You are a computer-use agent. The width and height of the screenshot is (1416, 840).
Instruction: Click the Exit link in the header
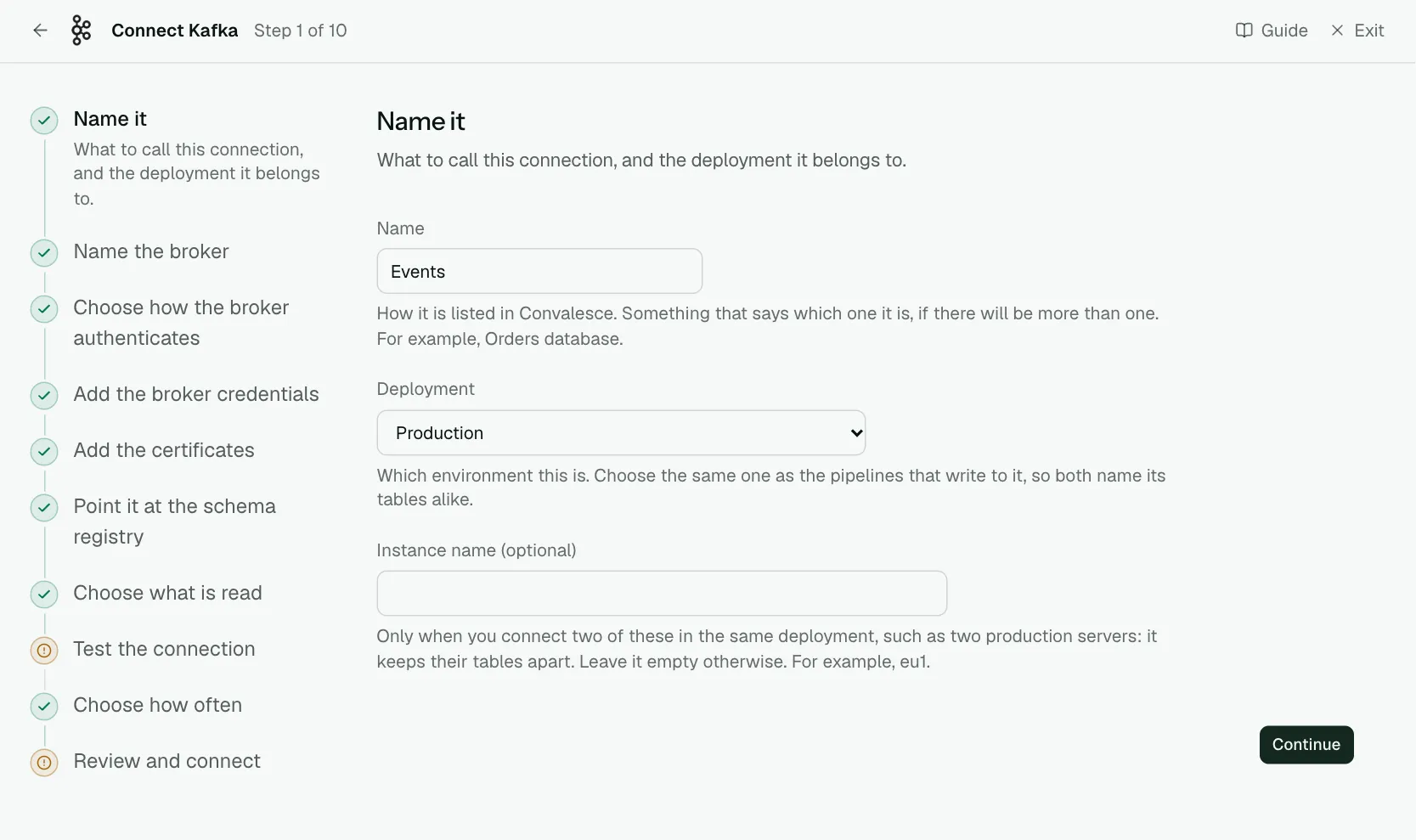pyautogui.click(x=1357, y=31)
